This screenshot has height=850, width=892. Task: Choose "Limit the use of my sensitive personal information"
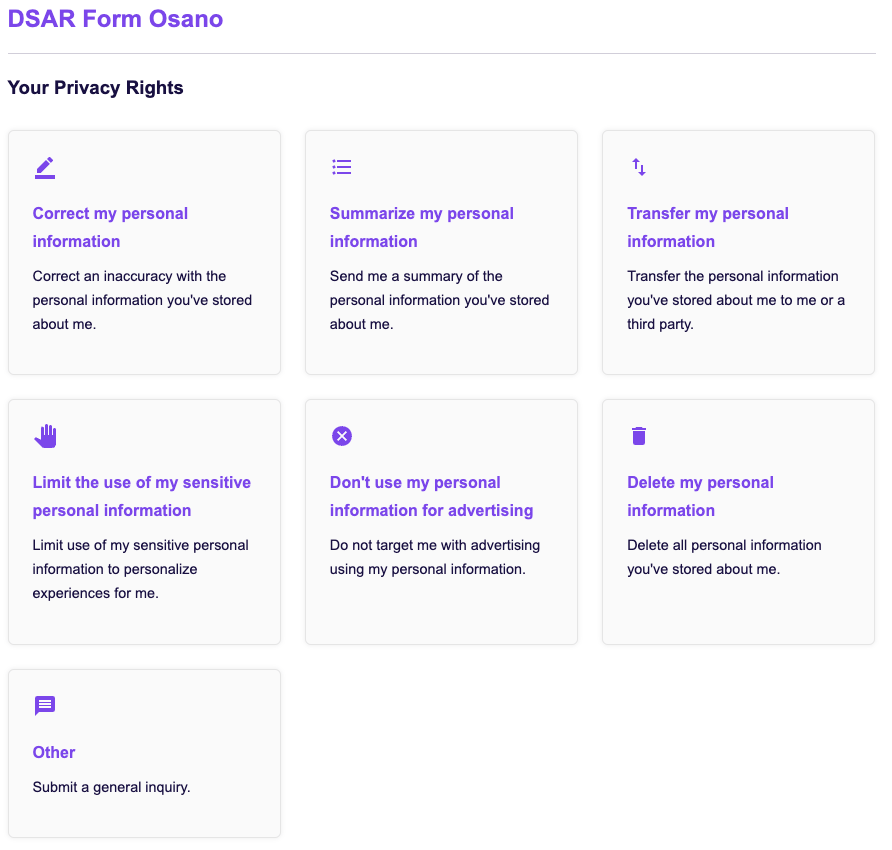141,496
